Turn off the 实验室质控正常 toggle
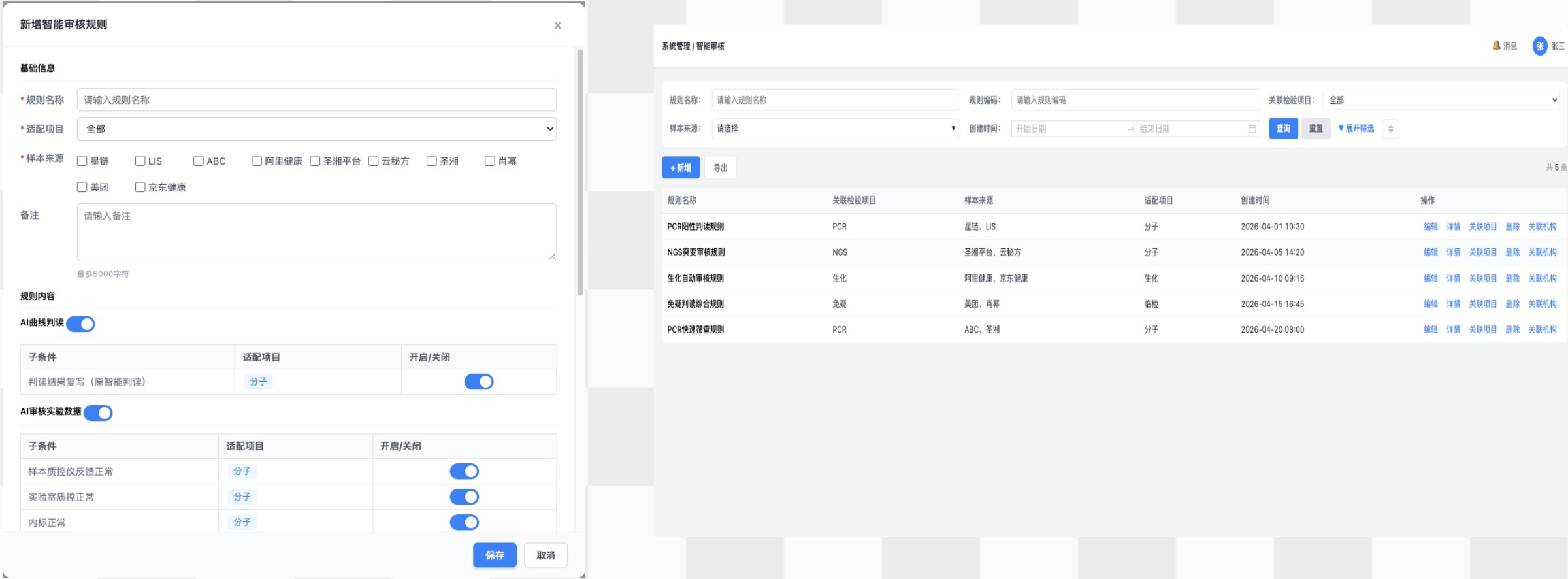 coord(465,497)
